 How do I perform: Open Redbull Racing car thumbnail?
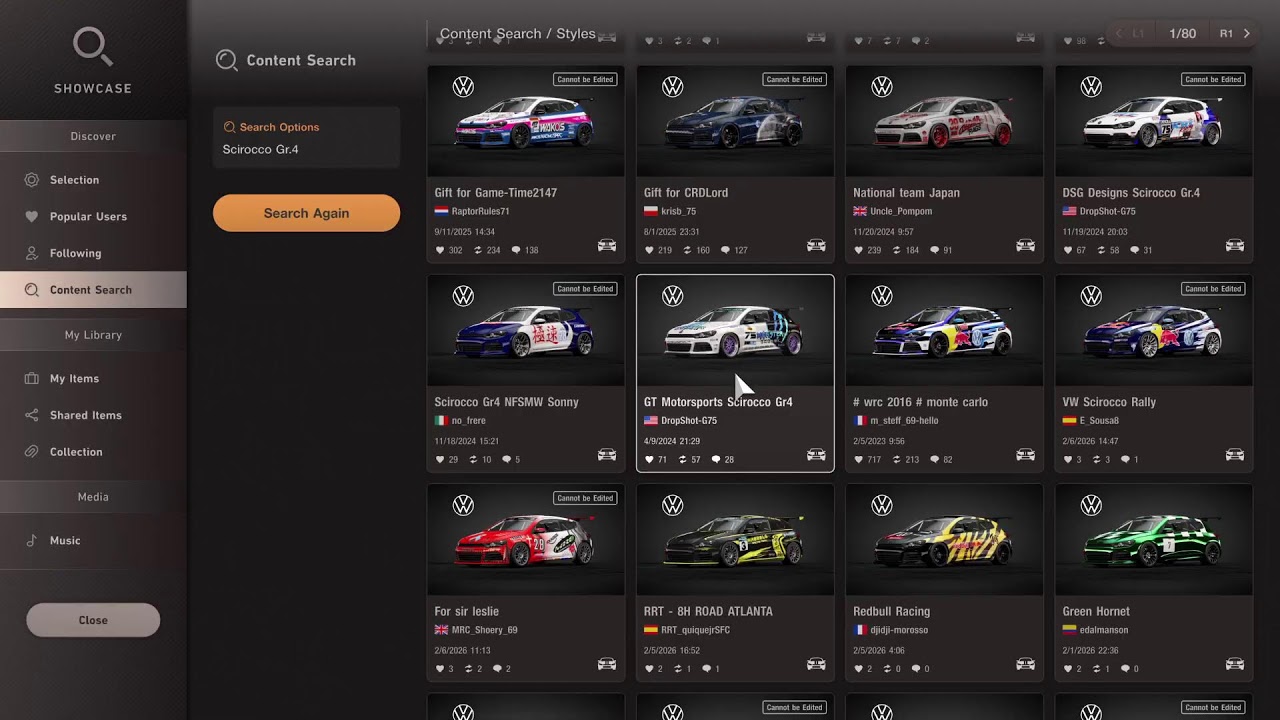pyautogui.click(x=944, y=540)
